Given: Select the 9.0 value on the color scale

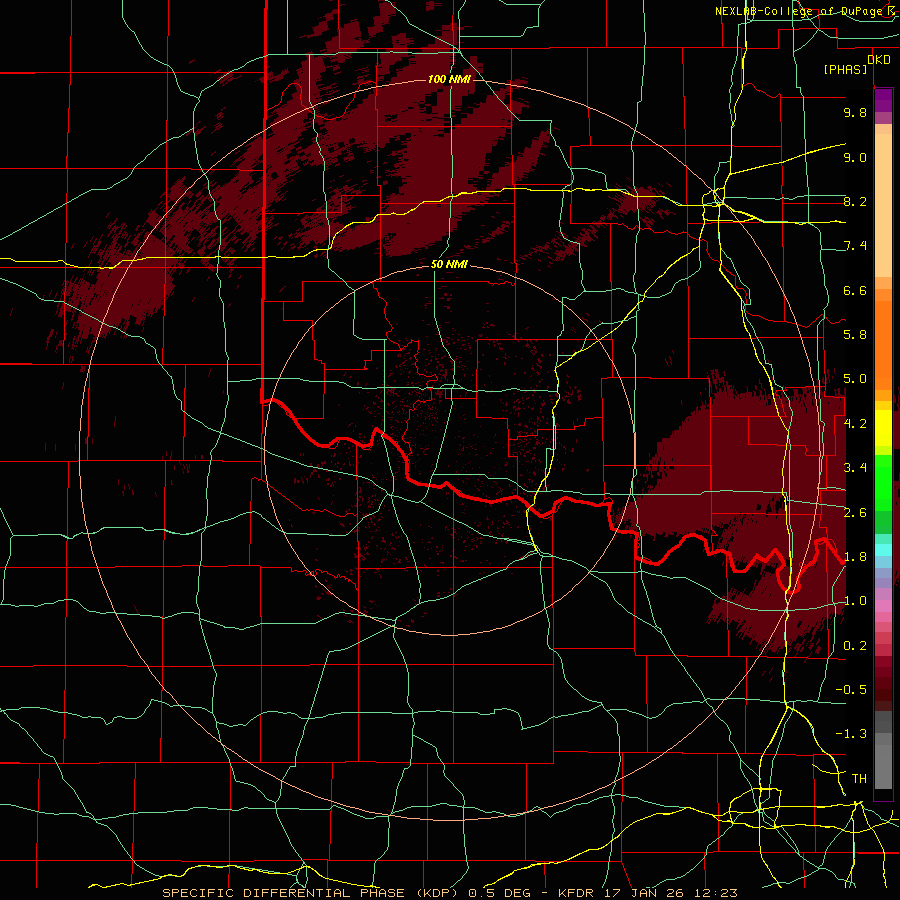Looking at the screenshot, I should [855, 157].
